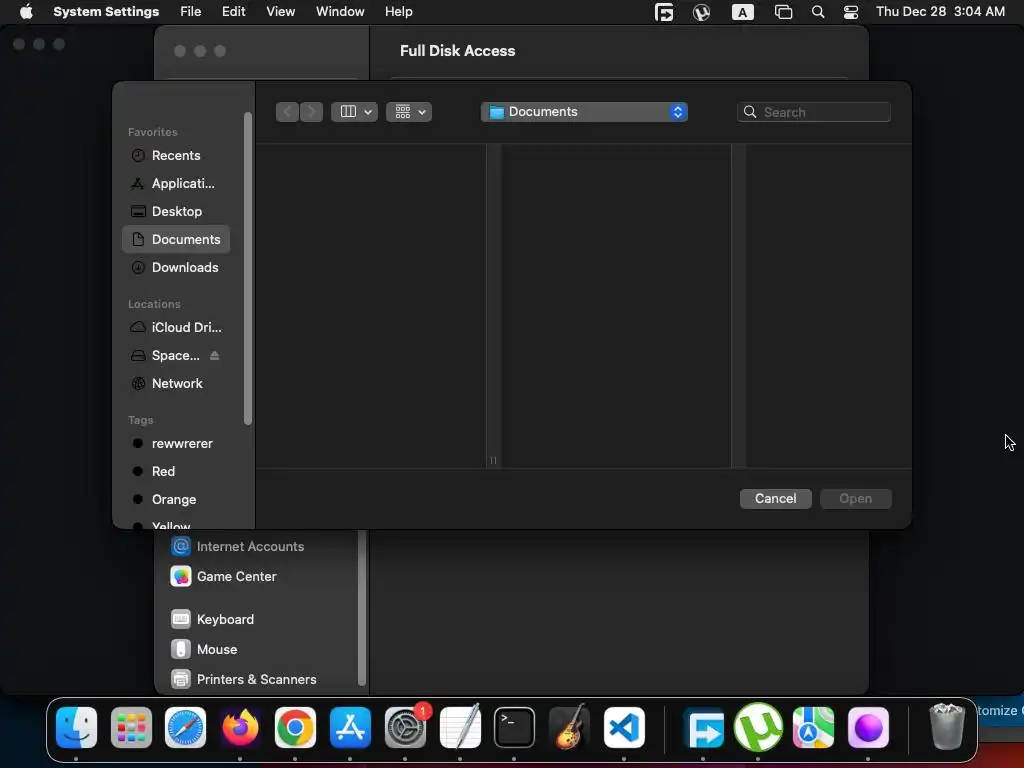Open the blue-white square menu bar icon
This screenshot has width=1024, height=768.
664,12
